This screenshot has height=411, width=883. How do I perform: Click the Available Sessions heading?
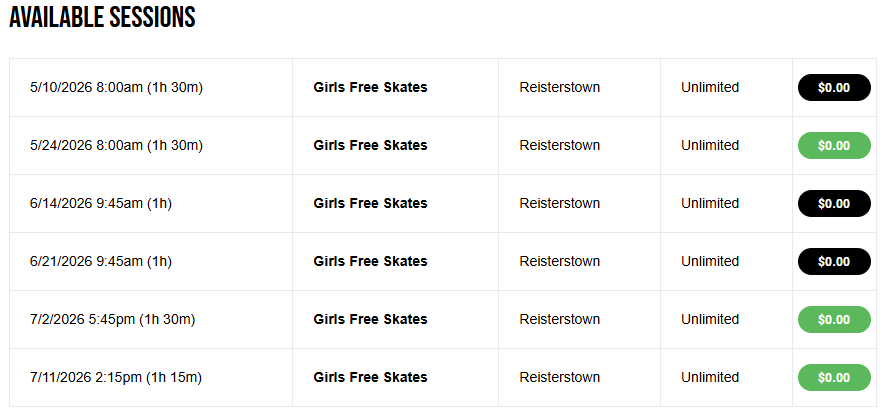pyautogui.click(x=102, y=18)
